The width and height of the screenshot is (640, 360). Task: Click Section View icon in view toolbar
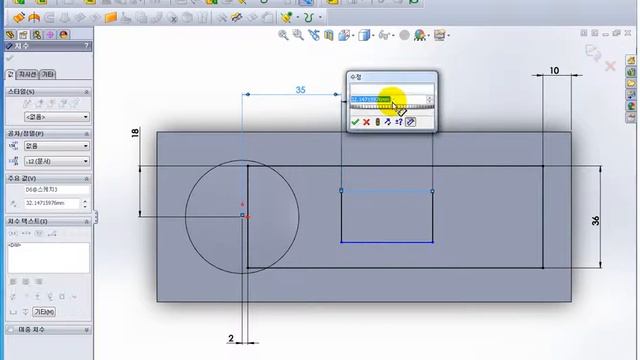coord(329,36)
